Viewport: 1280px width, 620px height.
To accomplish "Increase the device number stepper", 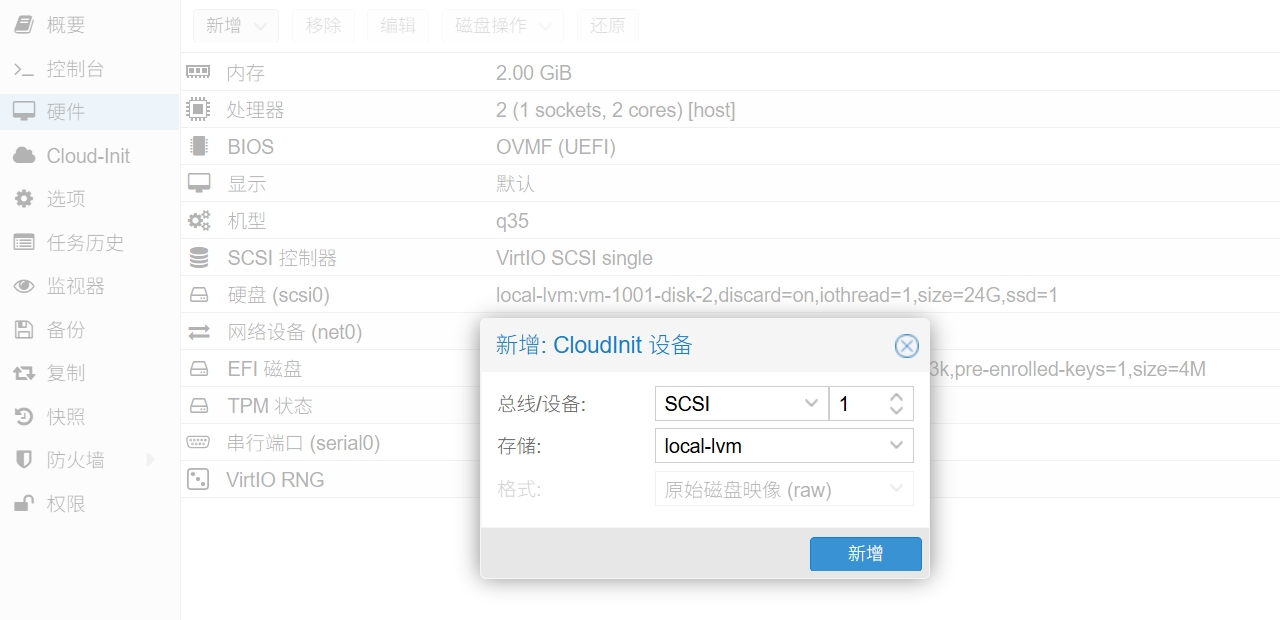I will (896, 397).
